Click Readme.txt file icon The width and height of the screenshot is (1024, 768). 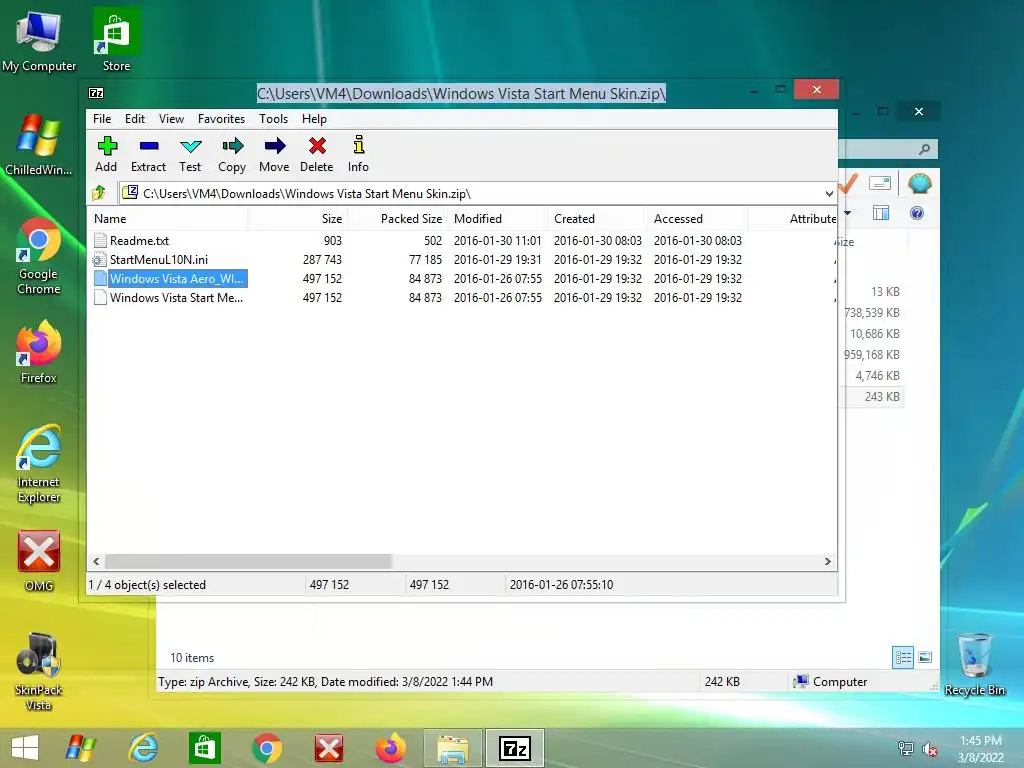100,240
